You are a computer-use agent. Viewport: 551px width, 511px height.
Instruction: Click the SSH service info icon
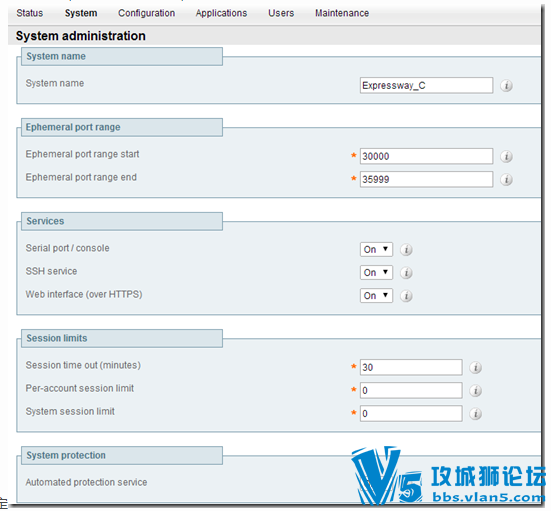pyautogui.click(x=406, y=273)
